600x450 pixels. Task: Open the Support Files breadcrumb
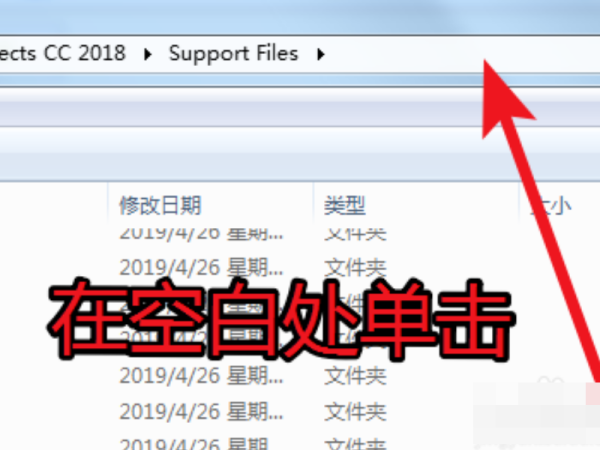click(233, 54)
